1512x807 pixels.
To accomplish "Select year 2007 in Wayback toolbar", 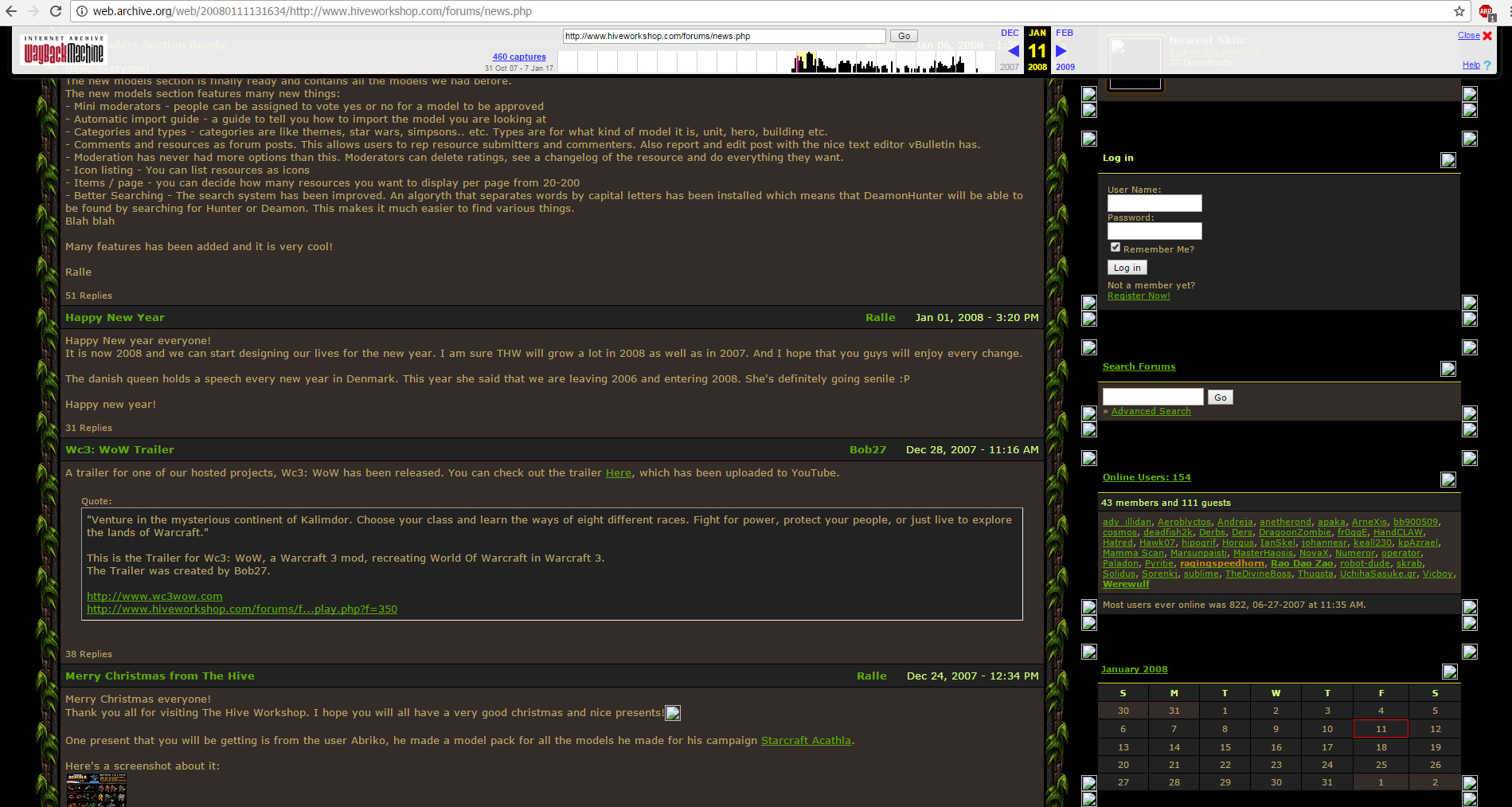I will point(1010,67).
